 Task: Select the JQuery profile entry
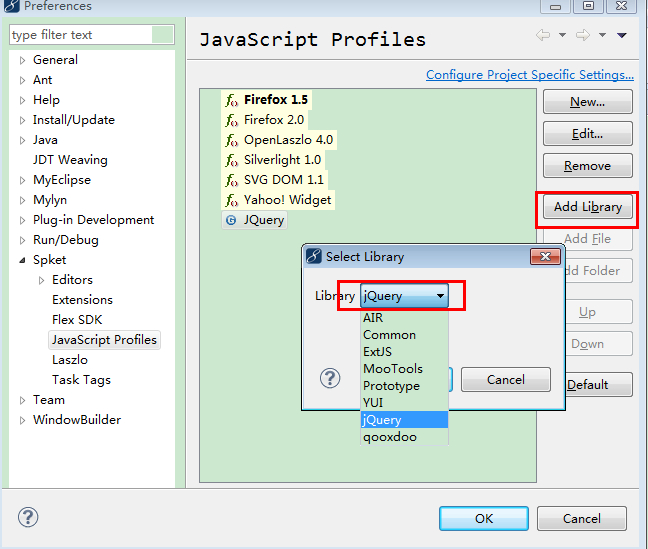tap(254, 220)
